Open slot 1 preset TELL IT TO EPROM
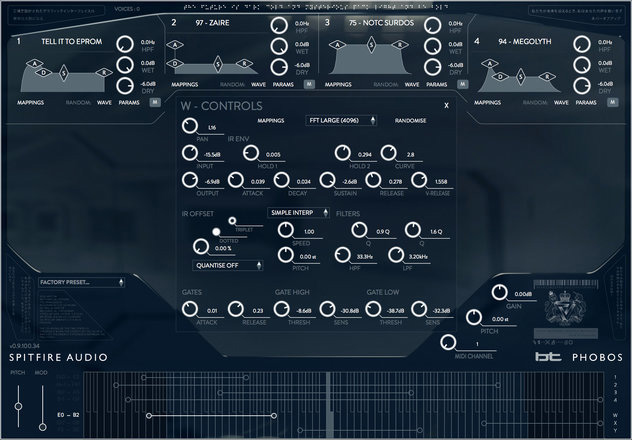Image resolution: width=632 pixels, height=440 pixels. coord(72,42)
